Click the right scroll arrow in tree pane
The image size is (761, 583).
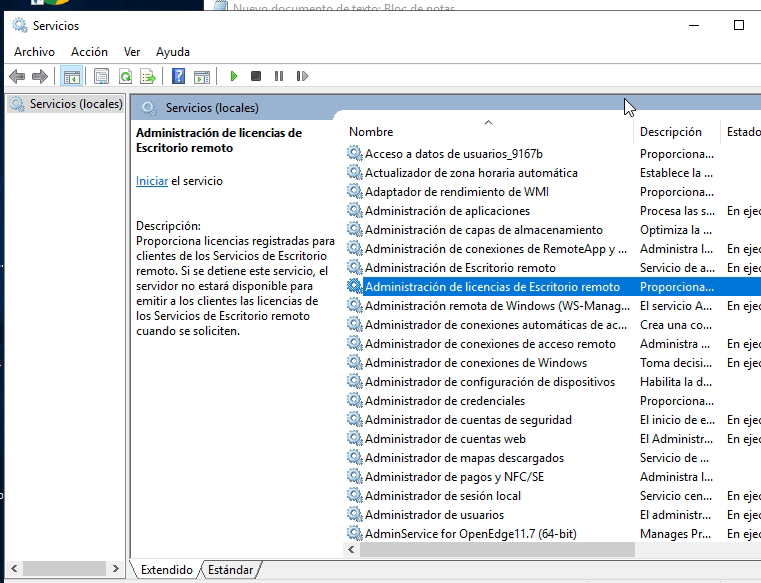tap(116, 568)
